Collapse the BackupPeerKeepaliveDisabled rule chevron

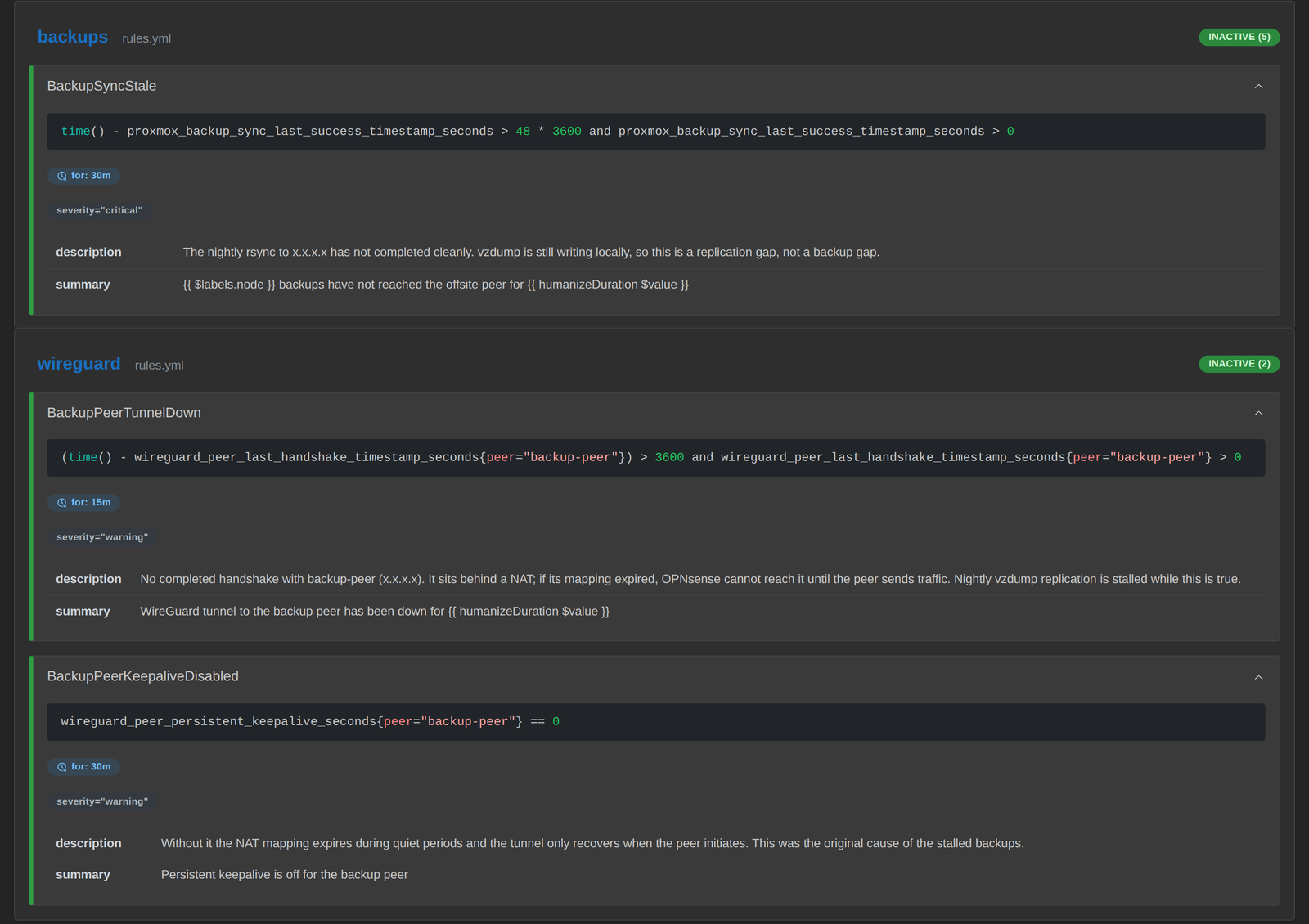[1258, 677]
